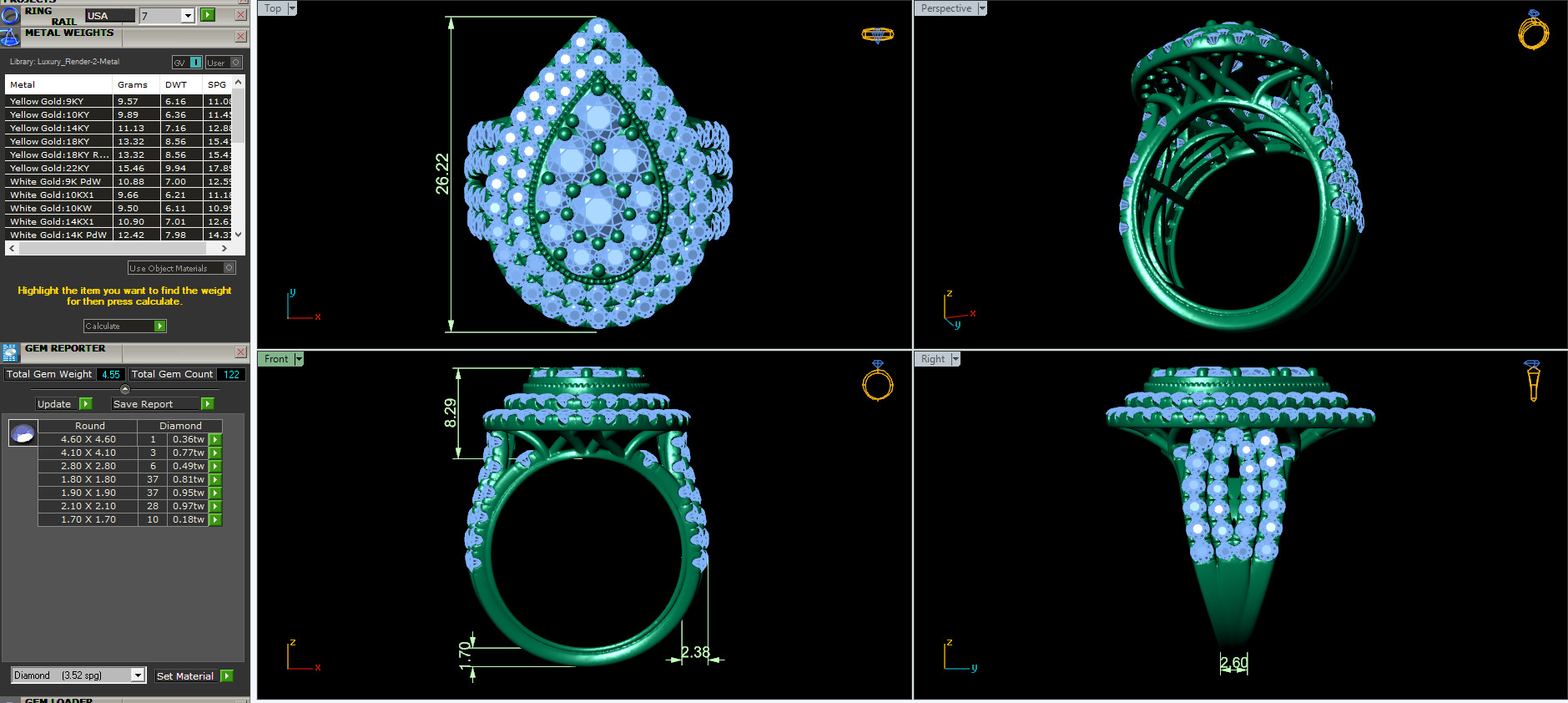
Task: Close the Ring Rail panel
Action: click(x=240, y=15)
